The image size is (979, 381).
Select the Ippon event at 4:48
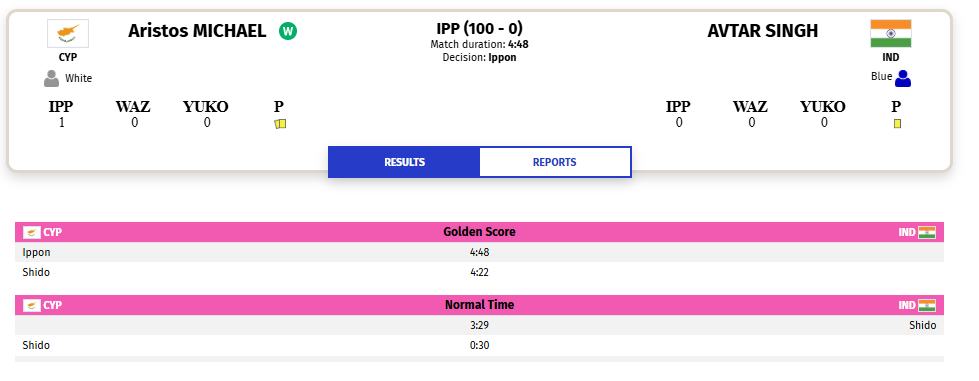tap(480, 252)
